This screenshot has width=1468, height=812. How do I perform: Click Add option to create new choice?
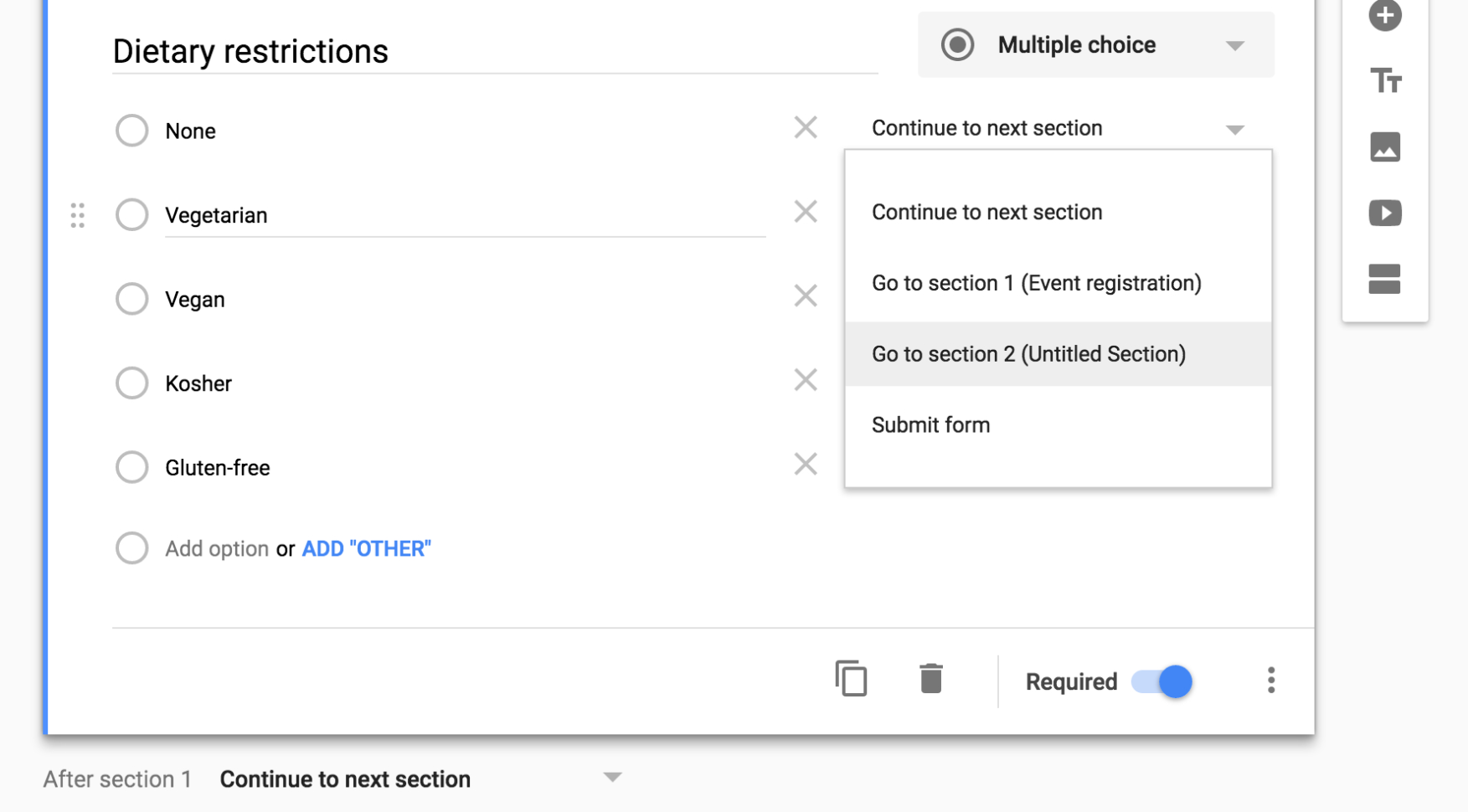coord(217,548)
